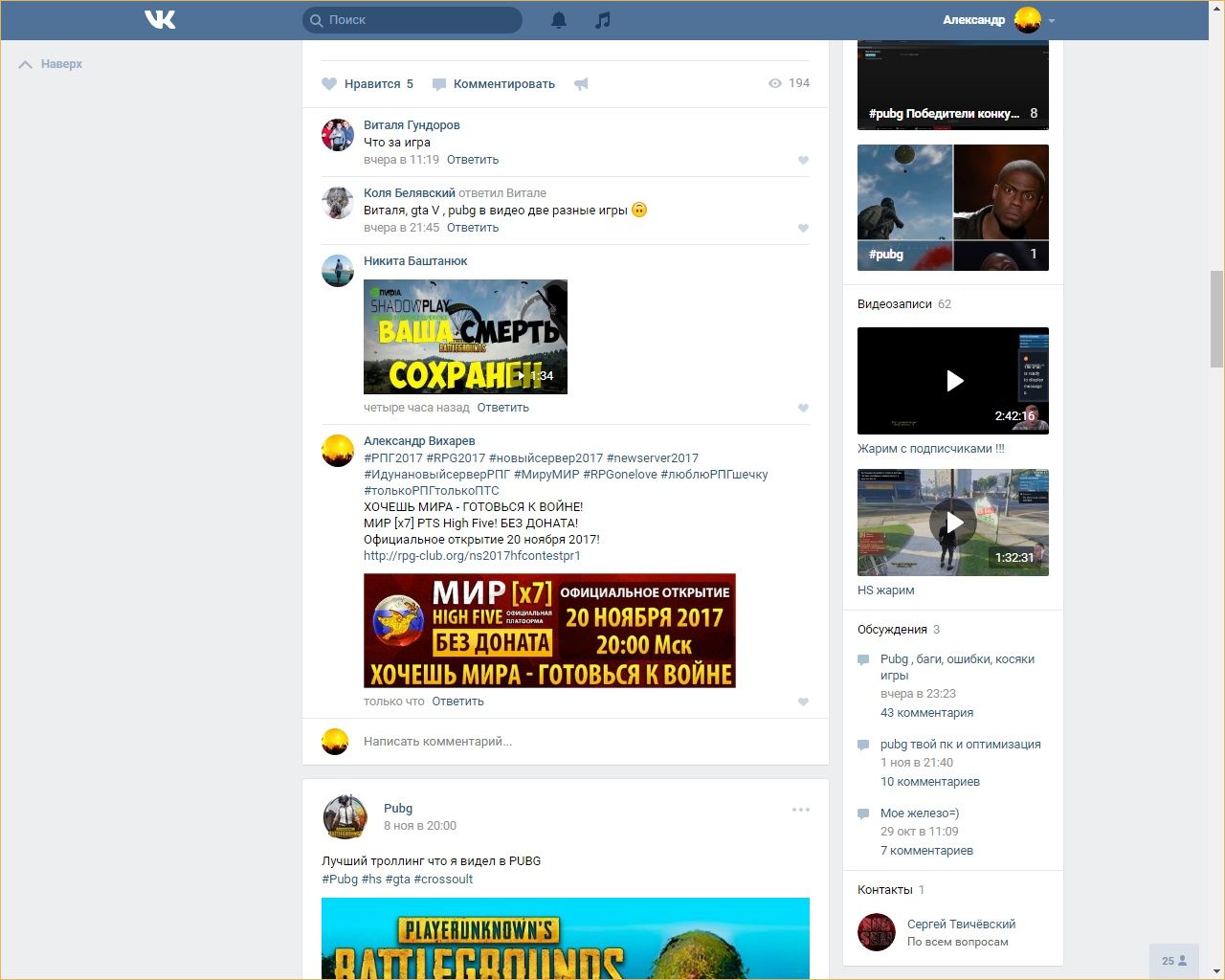Open the rpg-club.org contest link
The width and height of the screenshot is (1225, 980).
tap(472, 556)
